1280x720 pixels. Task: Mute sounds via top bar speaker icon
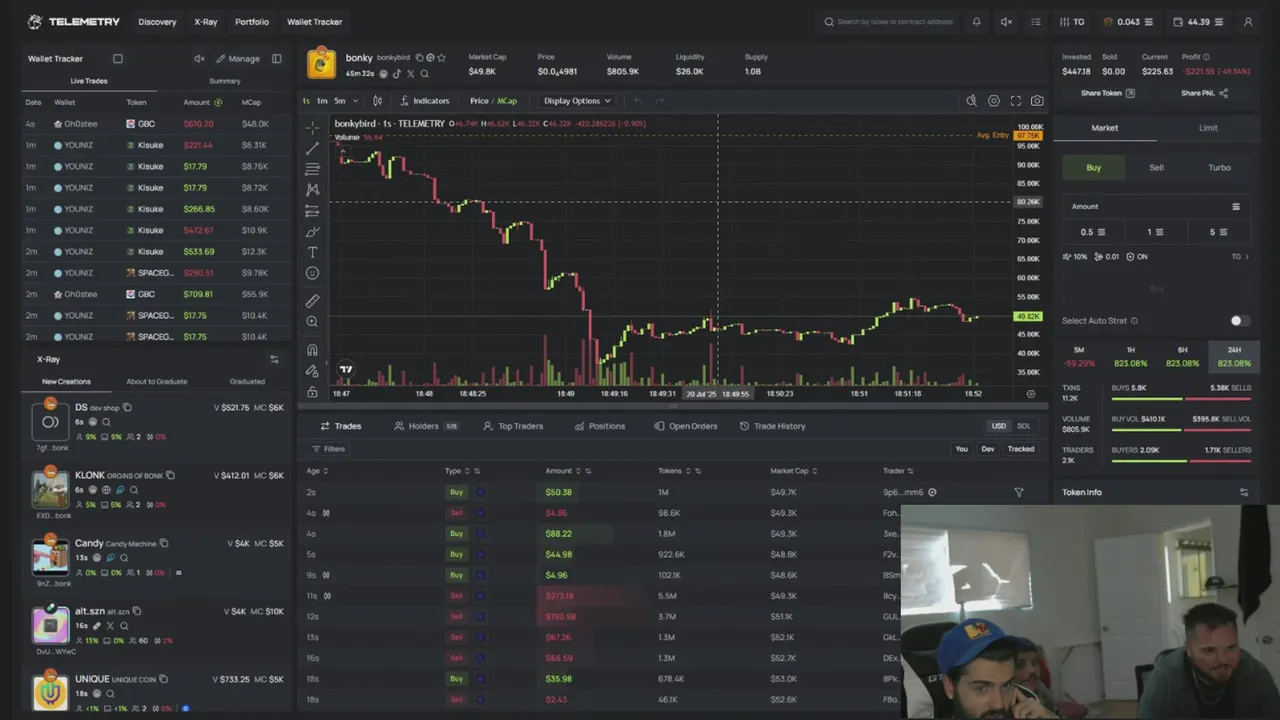[x=1006, y=22]
